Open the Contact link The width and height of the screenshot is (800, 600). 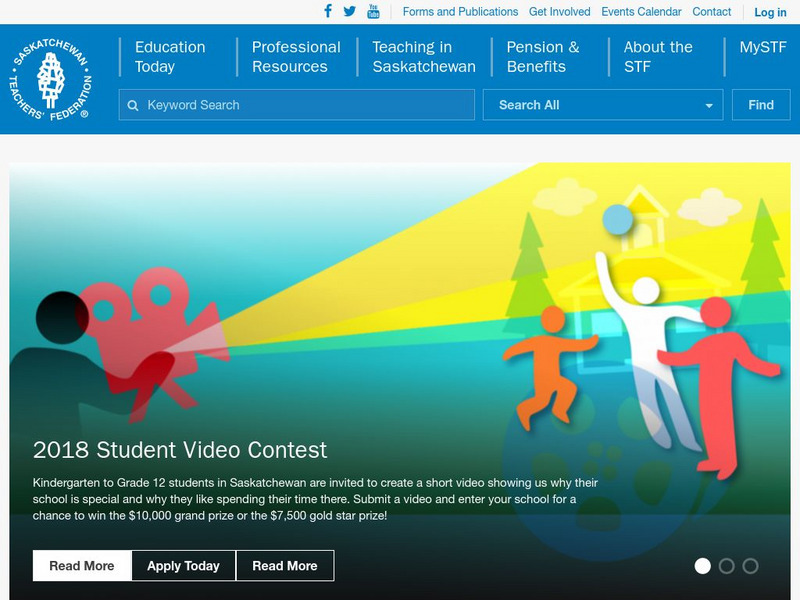711,12
